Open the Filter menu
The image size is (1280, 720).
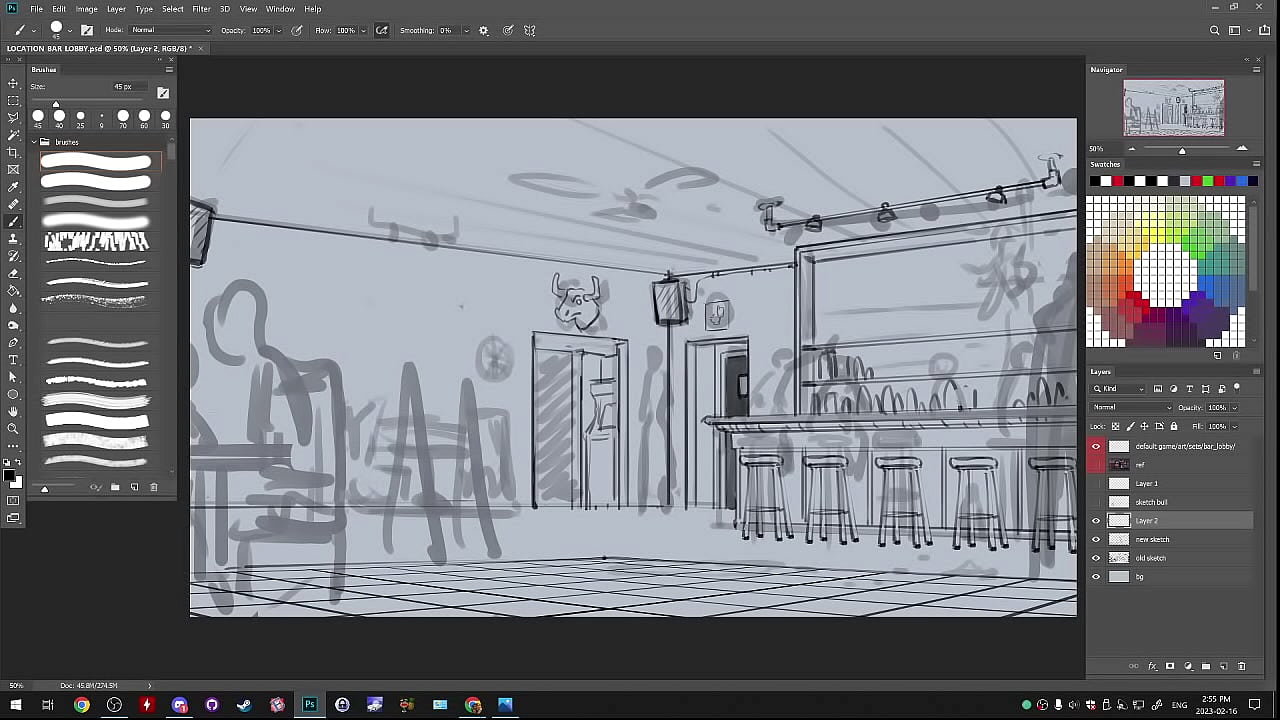click(201, 9)
